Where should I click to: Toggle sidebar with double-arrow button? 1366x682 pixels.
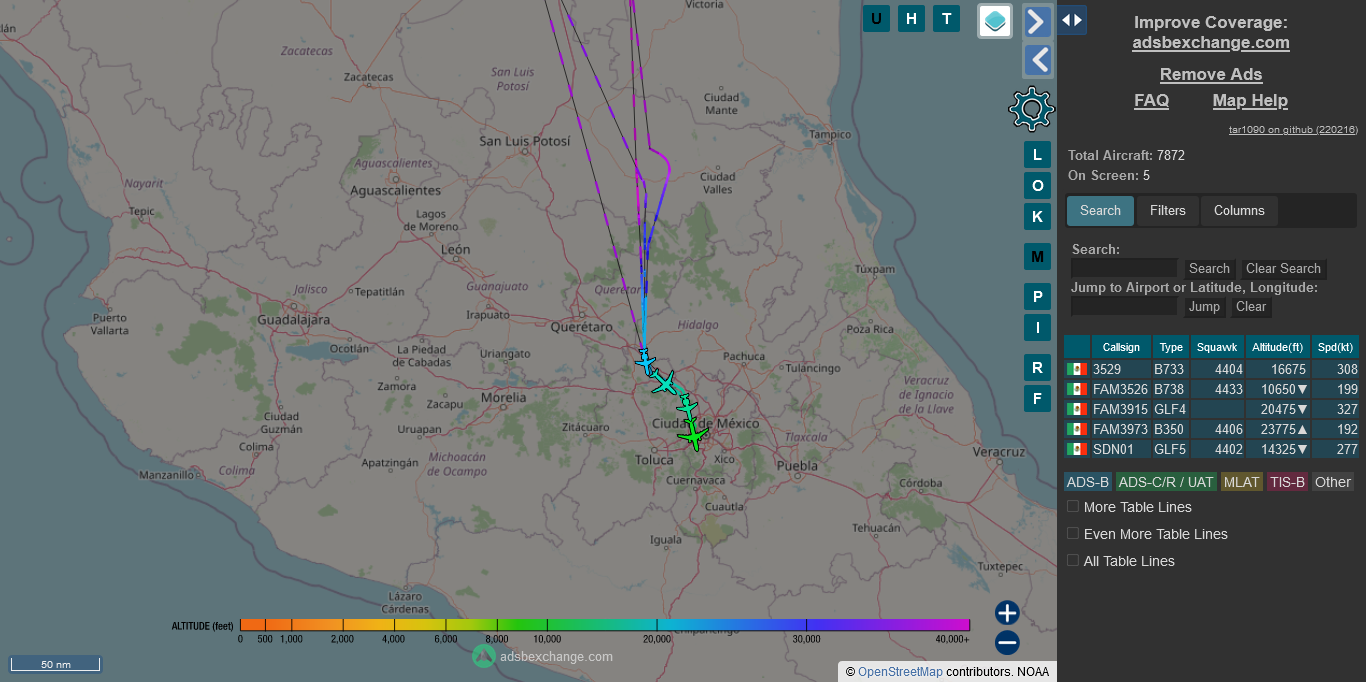pyautogui.click(x=1072, y=19)
